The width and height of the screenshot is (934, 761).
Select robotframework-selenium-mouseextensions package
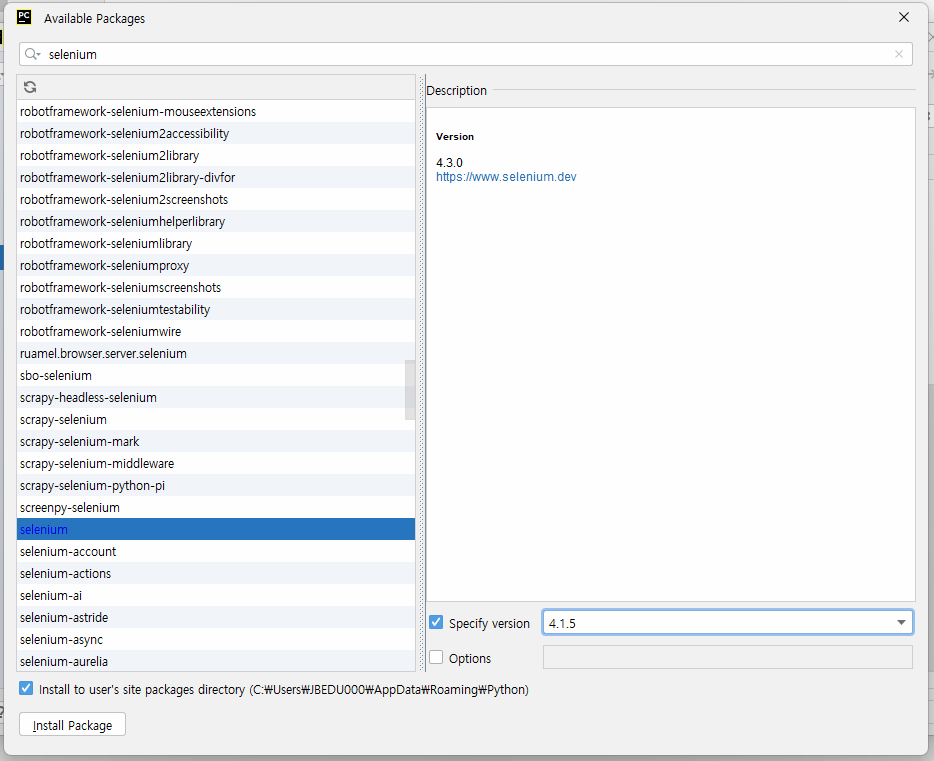tap(216, 111)
